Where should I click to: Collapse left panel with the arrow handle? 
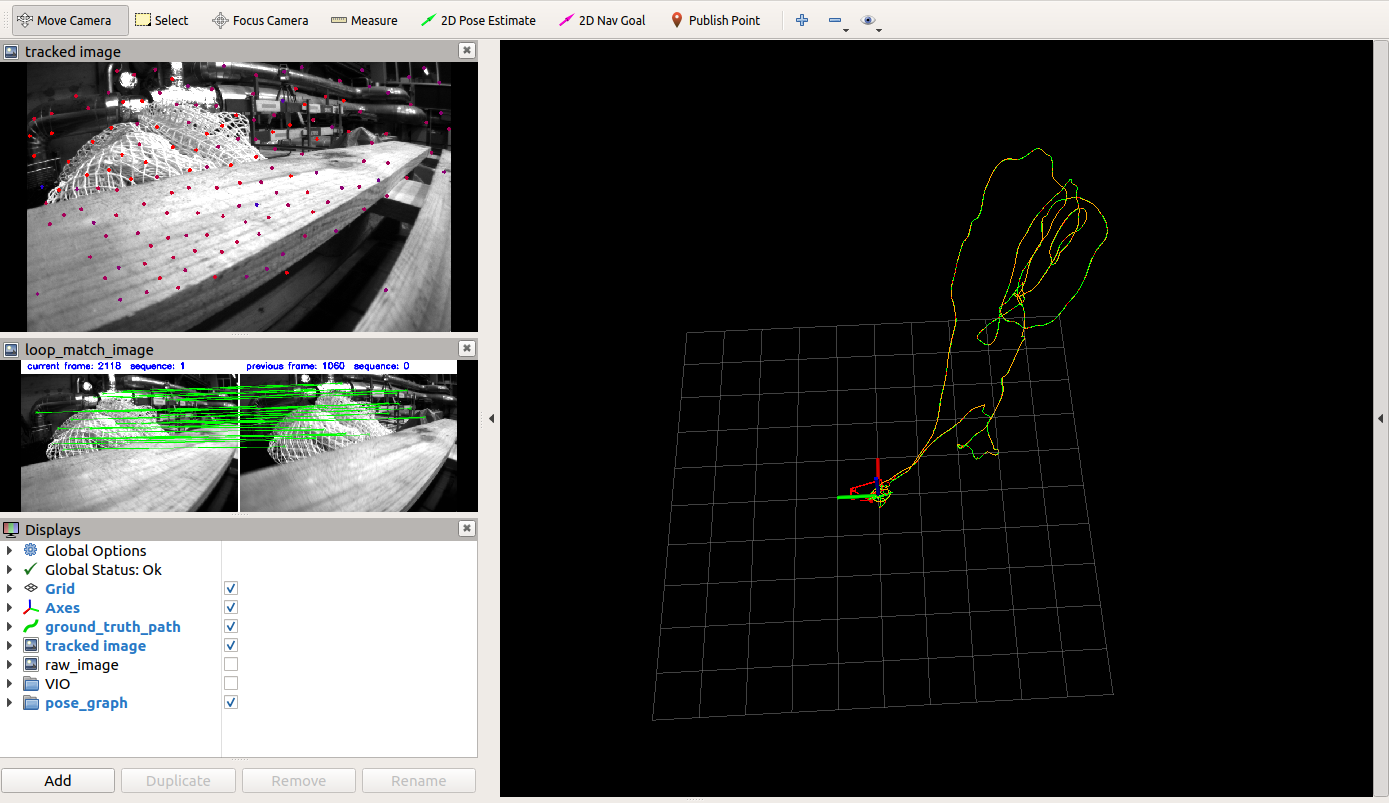(x=491, y=419)
